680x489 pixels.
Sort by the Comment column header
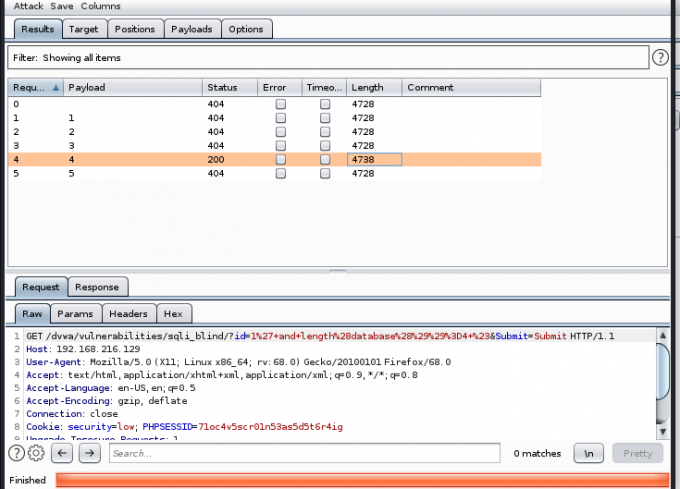[x=471, y=88]
